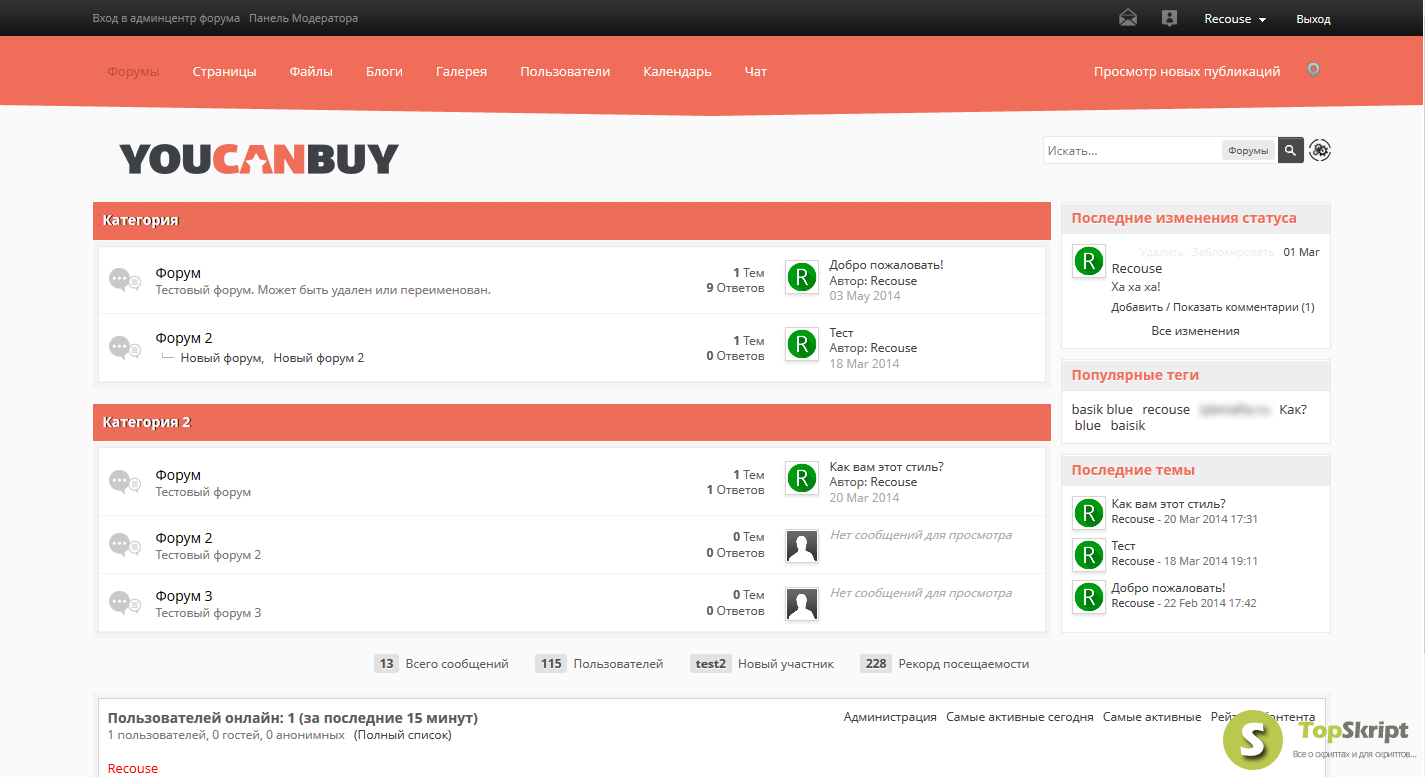Select the Чат navigation tab
This screenshot has width=1425, height=777.
pos(756,71)
